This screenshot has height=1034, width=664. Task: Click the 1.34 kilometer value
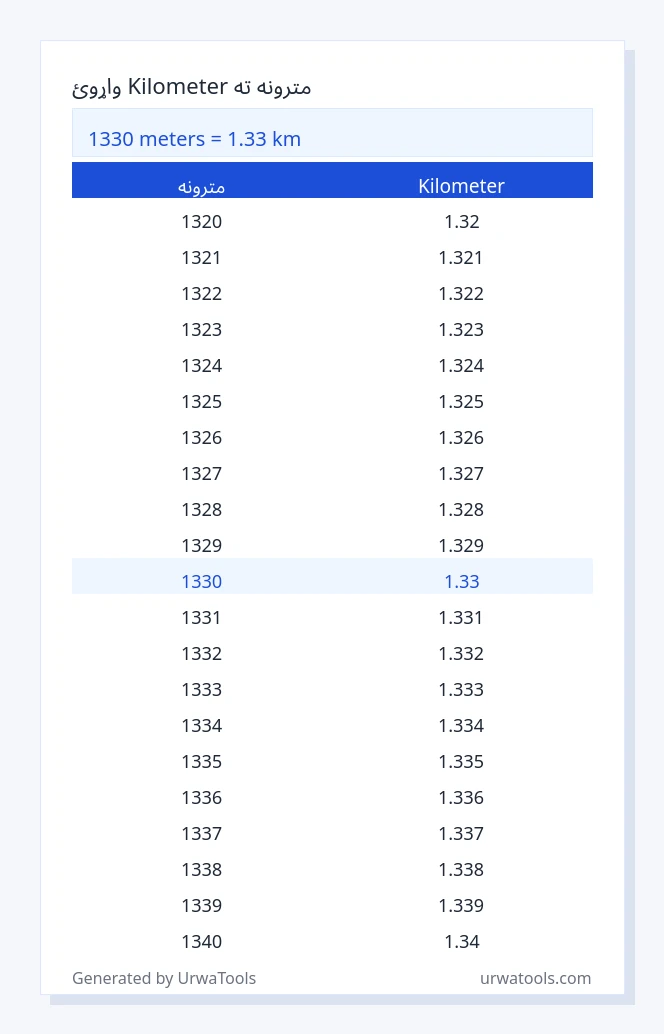(x=462, y=941)
